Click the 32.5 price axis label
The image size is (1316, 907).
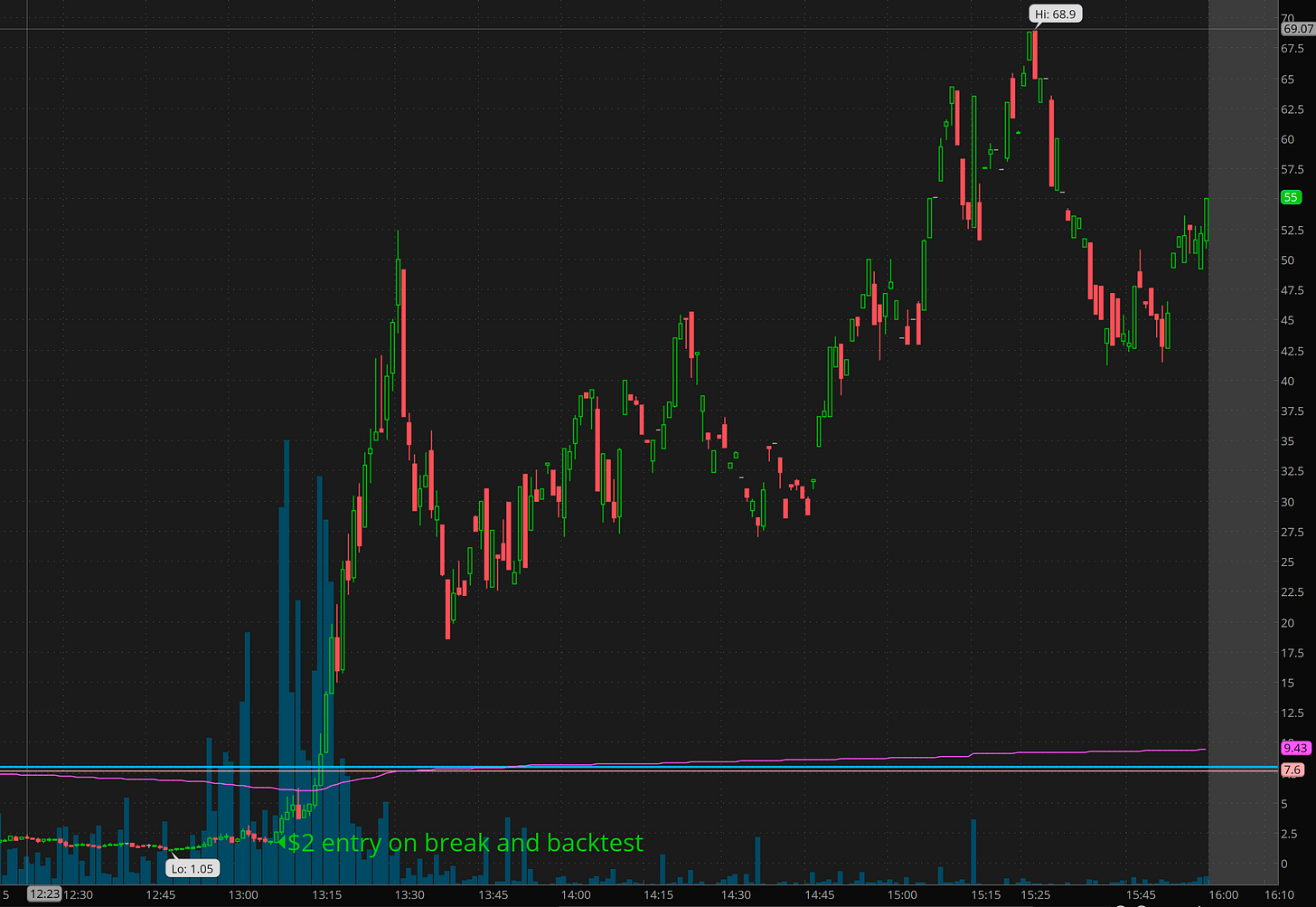click(x=1292, y=471)
